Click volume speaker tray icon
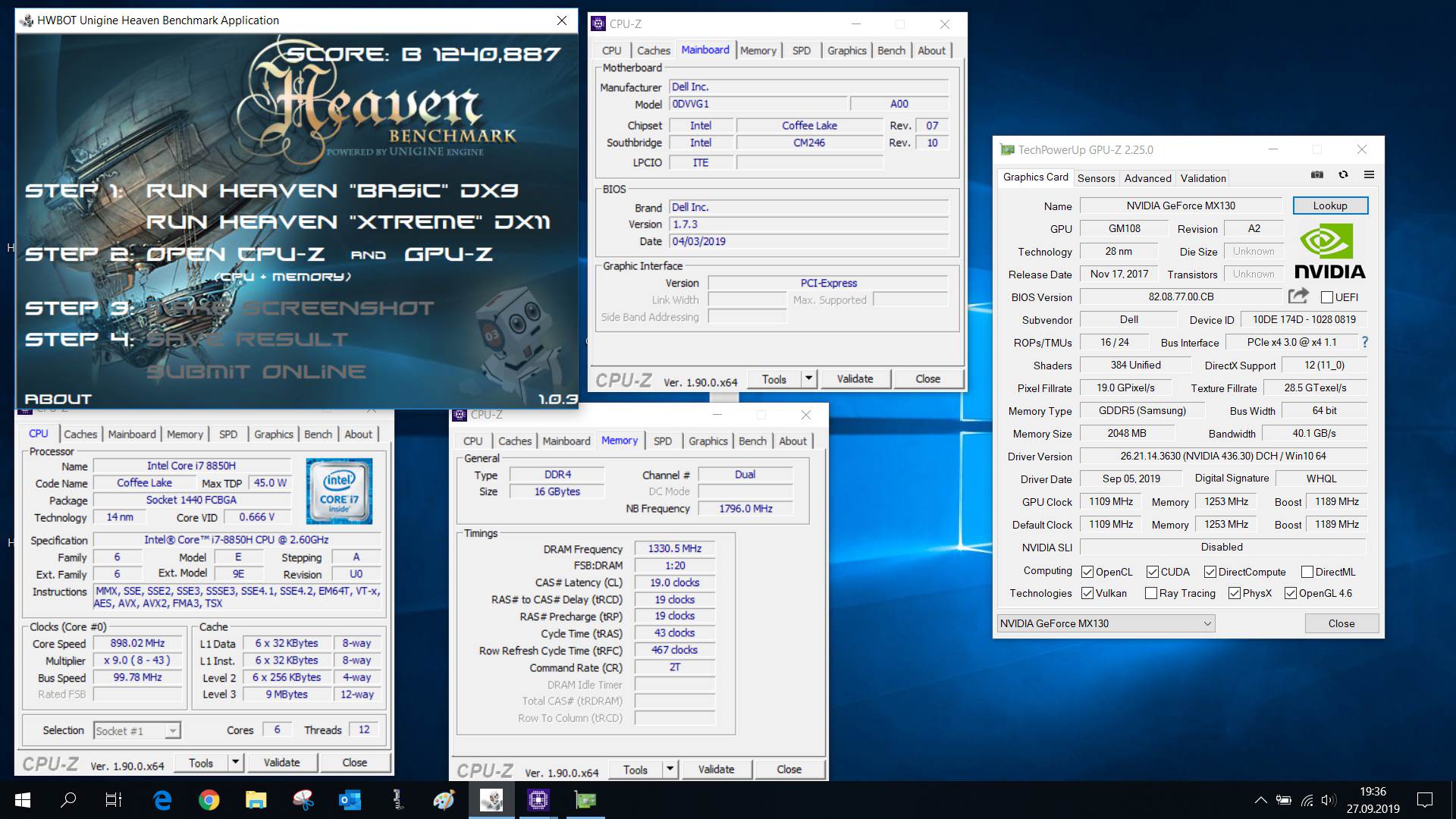 tap(1329, 800)
